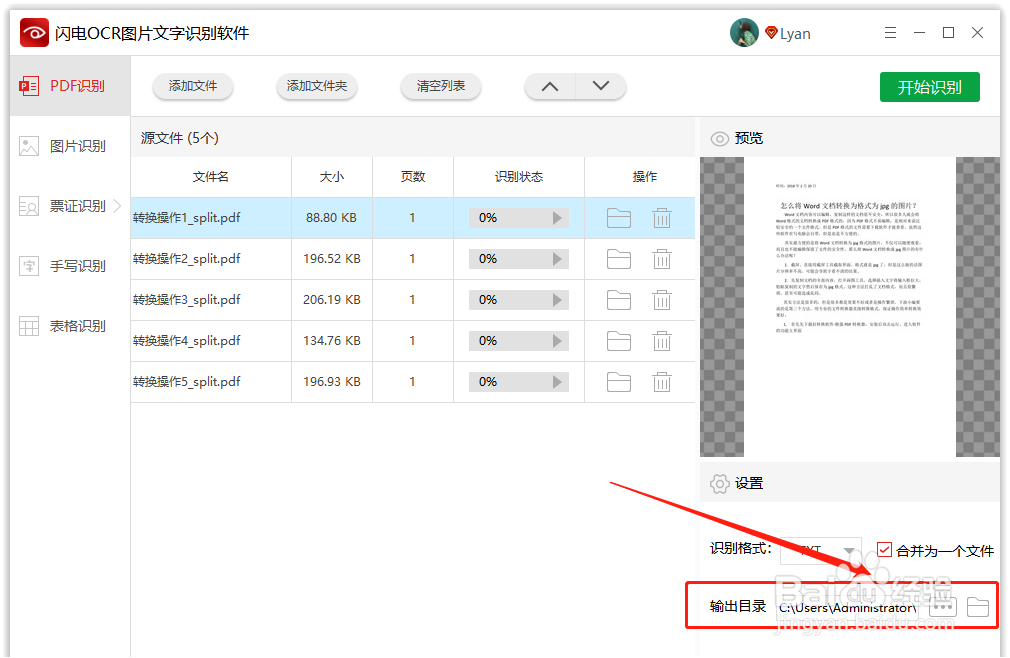Viewport: 1010px width, 658px height.
Task: Click the up chevron above the file list
Action: point(549,87)
